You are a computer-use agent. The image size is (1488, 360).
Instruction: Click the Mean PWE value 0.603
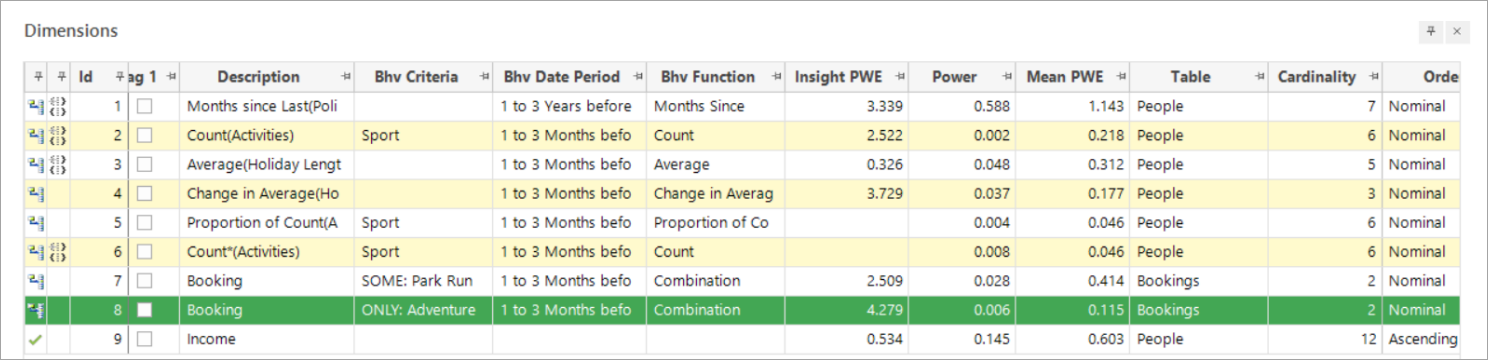[x=1073, y=339]
